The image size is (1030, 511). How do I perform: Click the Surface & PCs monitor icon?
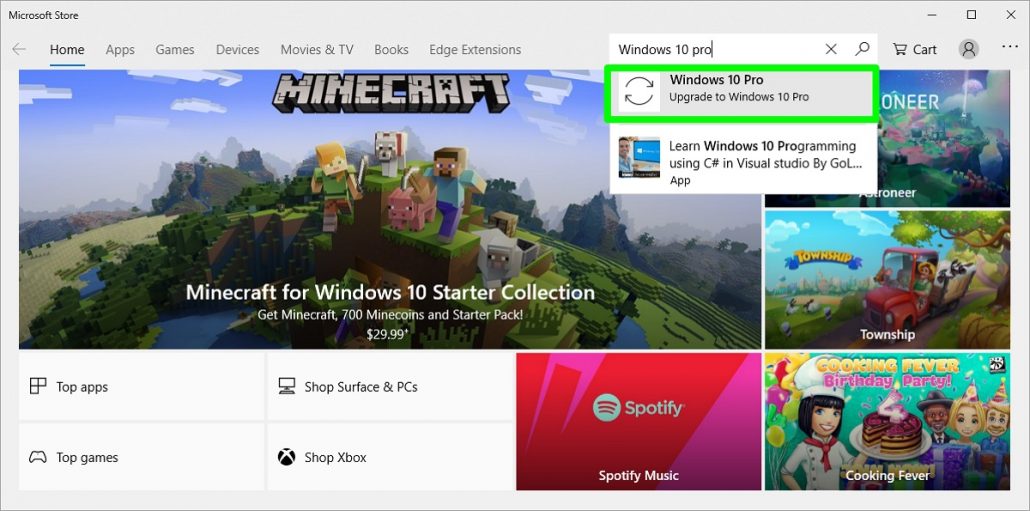(x=286, y=386)
